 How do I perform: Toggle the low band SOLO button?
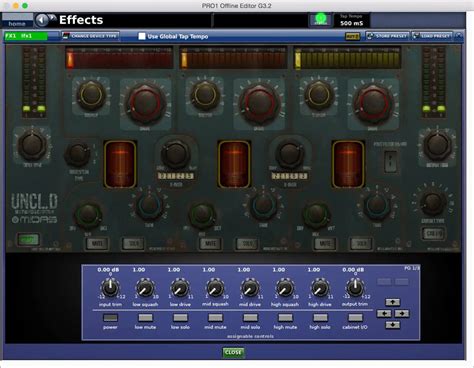coord(133,244)
